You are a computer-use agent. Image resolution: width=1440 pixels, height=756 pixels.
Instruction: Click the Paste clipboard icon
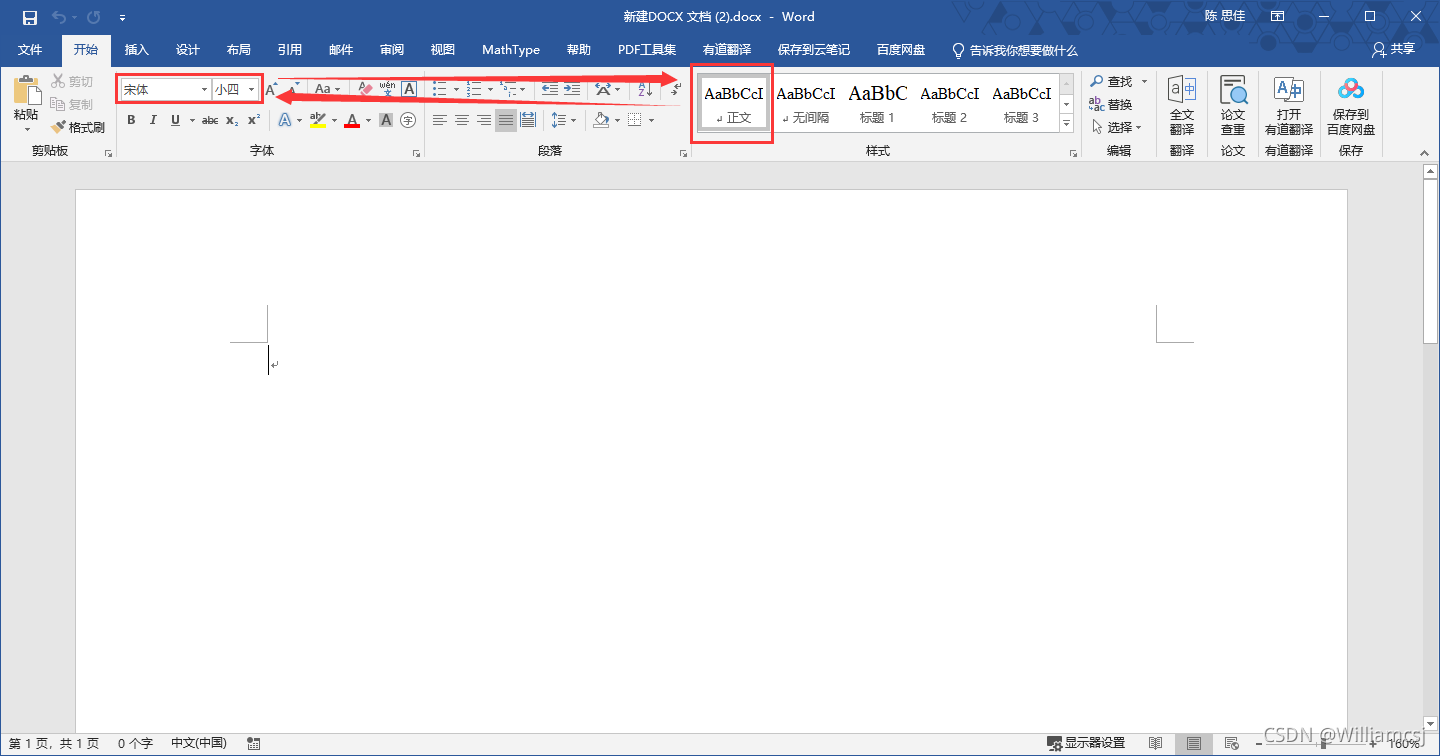point(26,91)
